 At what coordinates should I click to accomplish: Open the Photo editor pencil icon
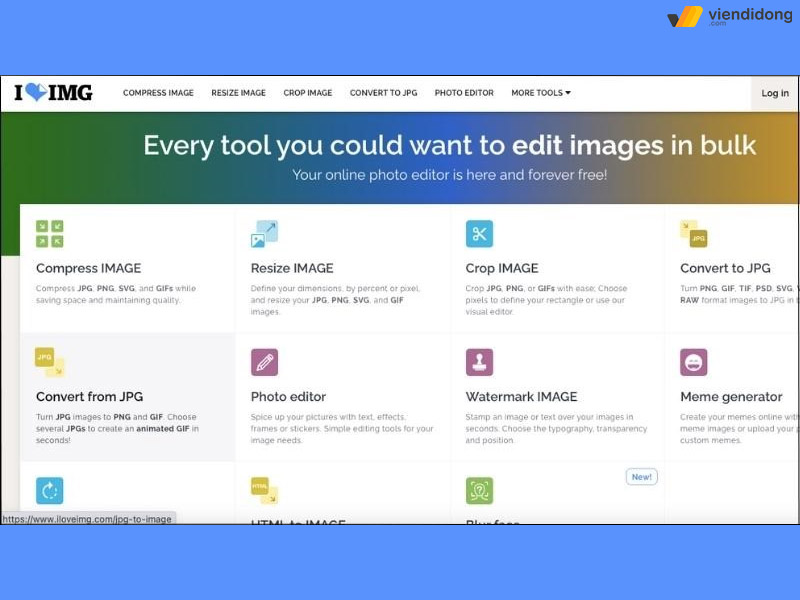click(x=264, y=362)
